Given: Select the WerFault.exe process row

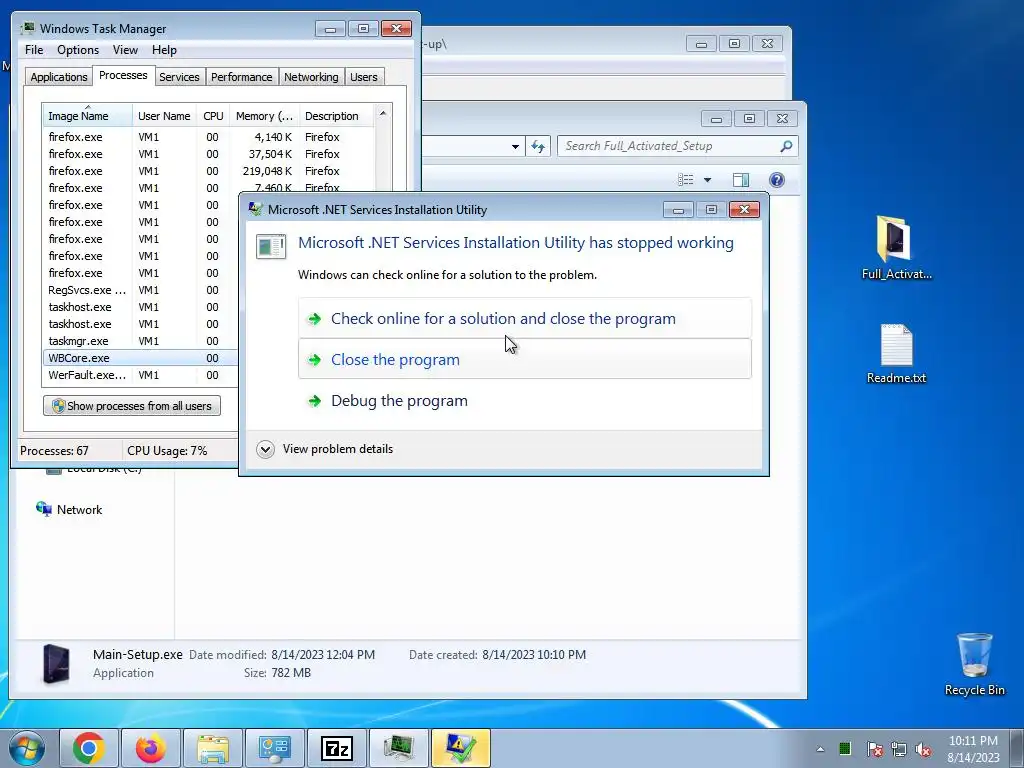Looking at the screenshot, I should [140, 375].
